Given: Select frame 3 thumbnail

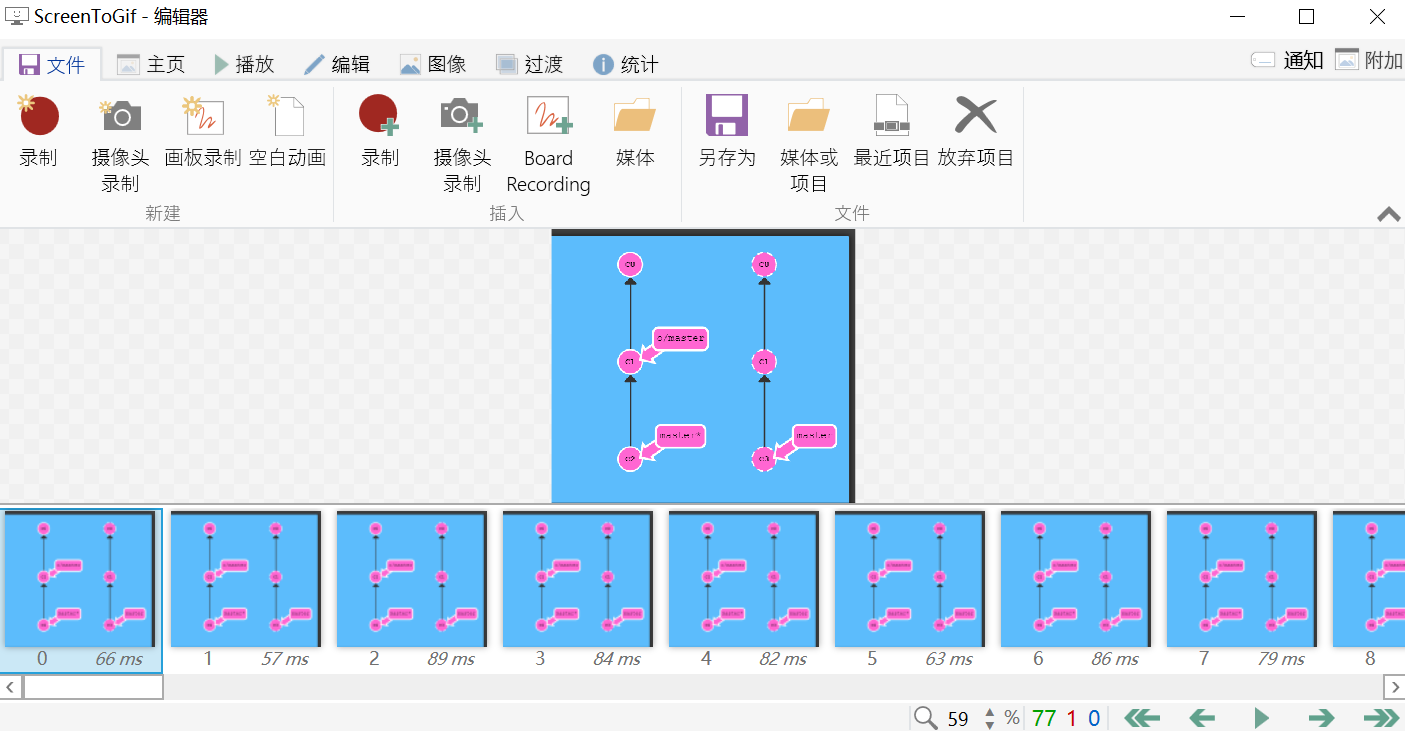Looking at the screenshot, I should click(x=577, y=580).
